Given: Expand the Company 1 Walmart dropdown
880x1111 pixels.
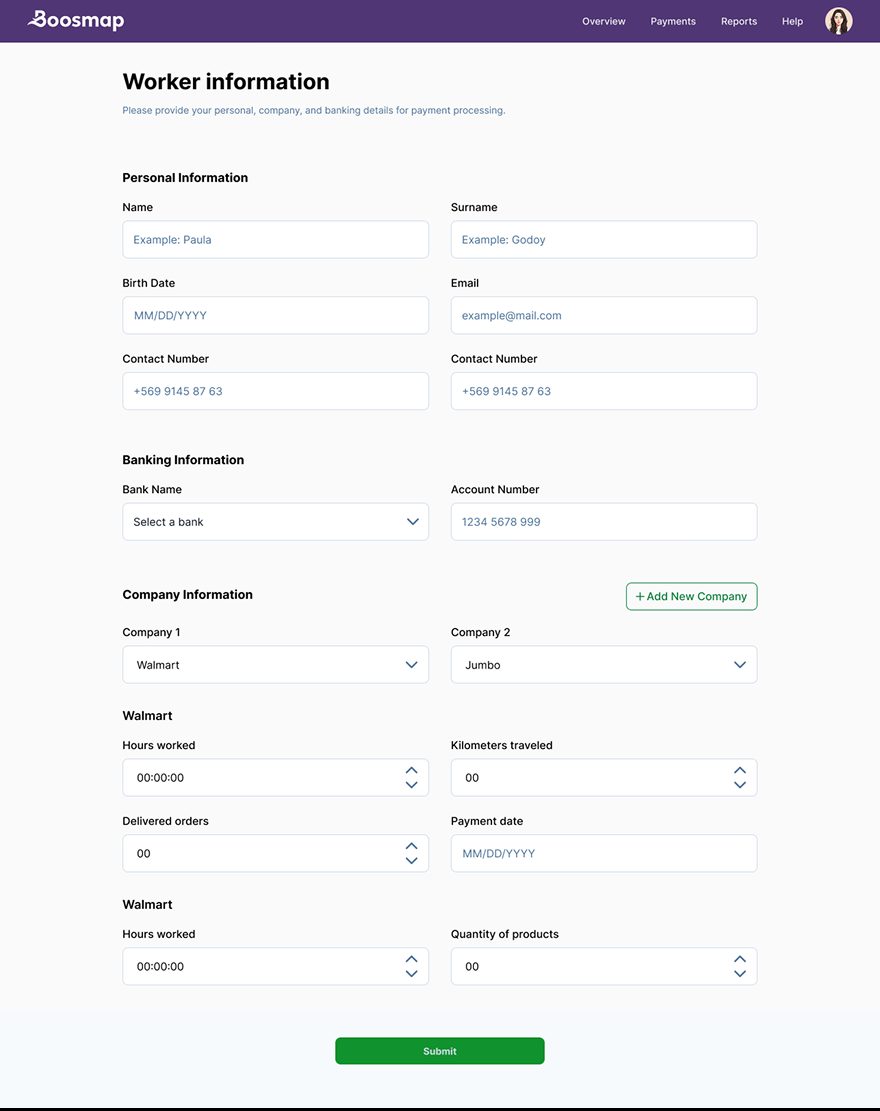Looking at the screenshot, I should 276,665.
